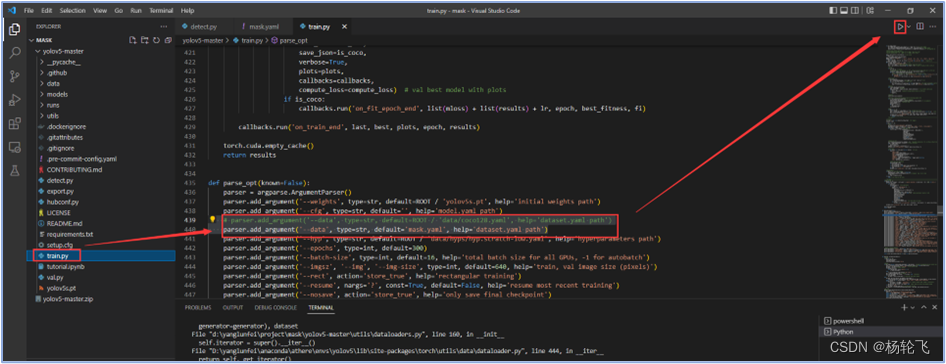Open the Extensions view
Image resolution: width=946 pixels, height=364 pixels.
coord(14,124)
